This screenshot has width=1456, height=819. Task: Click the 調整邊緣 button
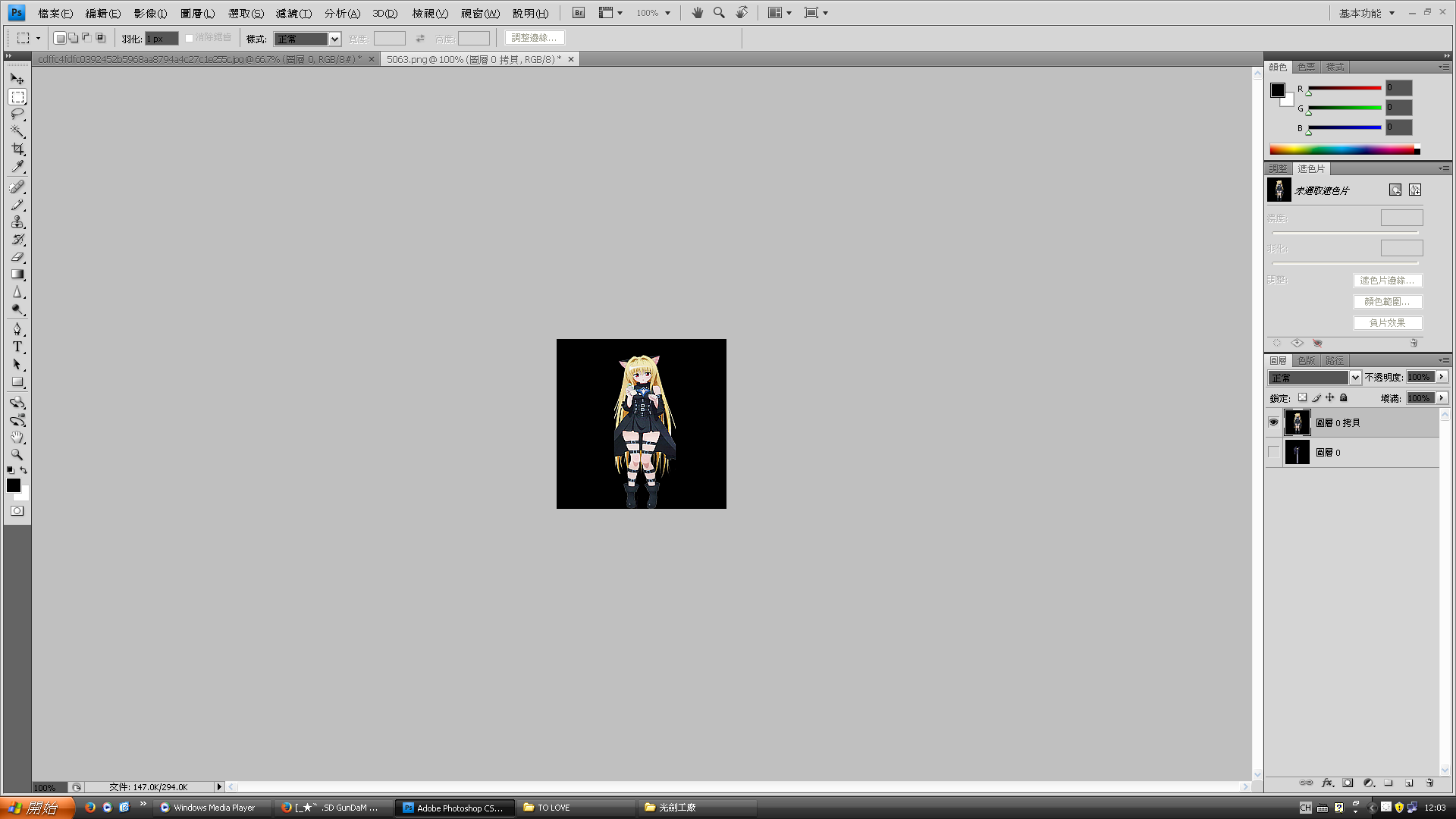point(534,38)
